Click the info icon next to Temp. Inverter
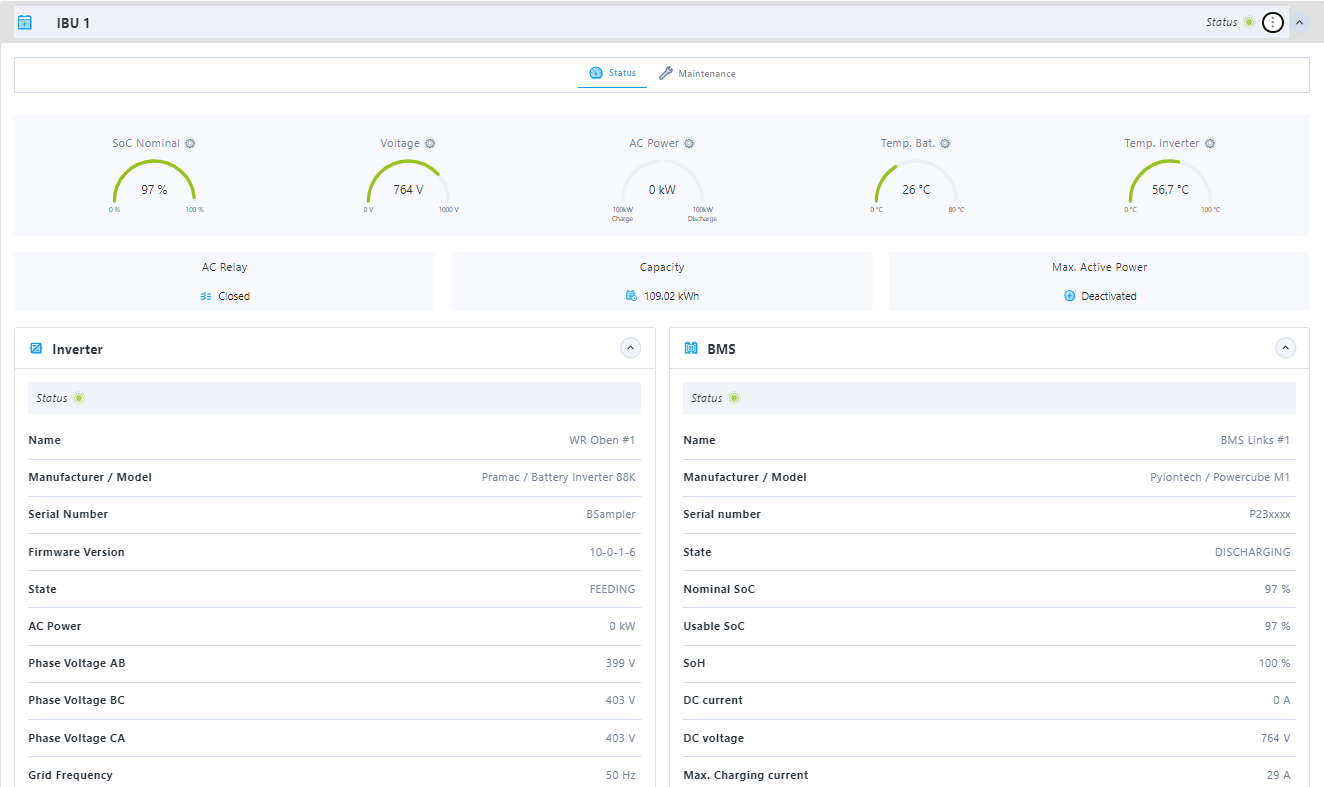 click(1210, 143)
